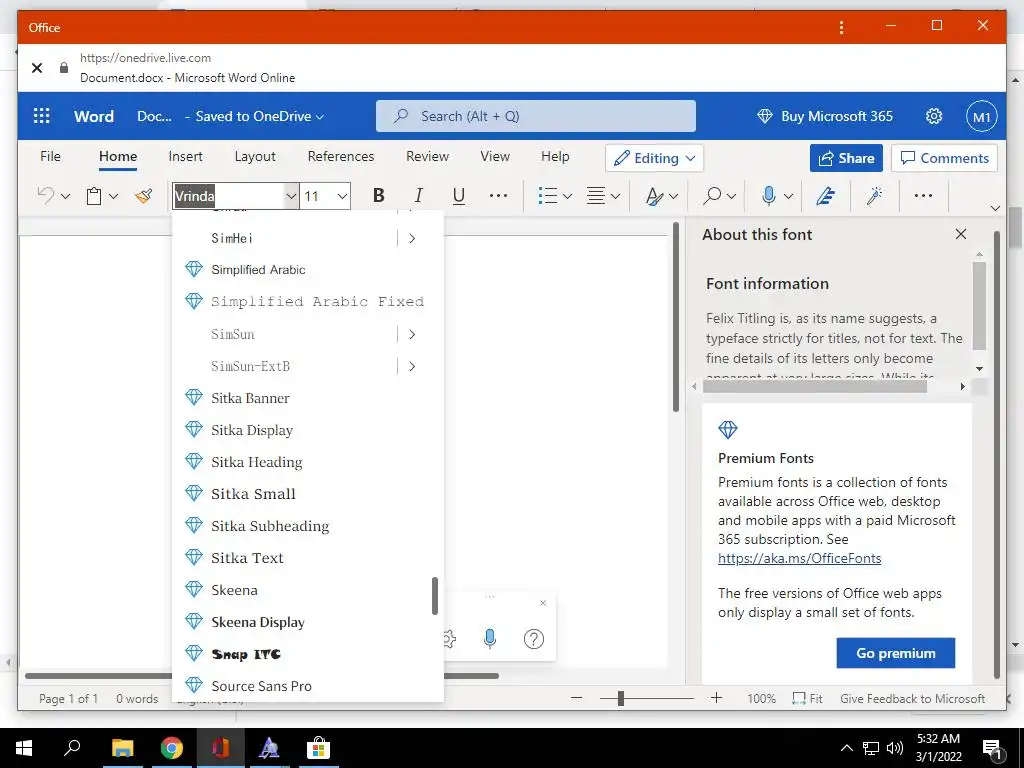Click the font list scrollbar thumb

pyautogui.click(x=434, y=596)
